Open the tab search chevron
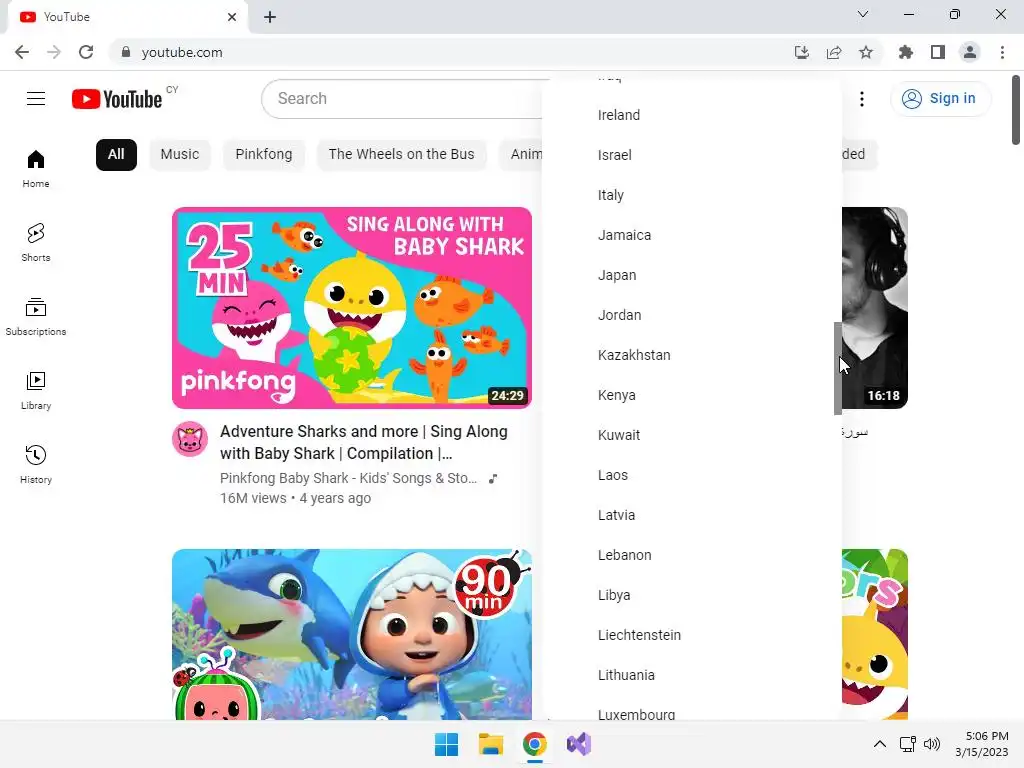1024x768 pixels. coord(863,14)
